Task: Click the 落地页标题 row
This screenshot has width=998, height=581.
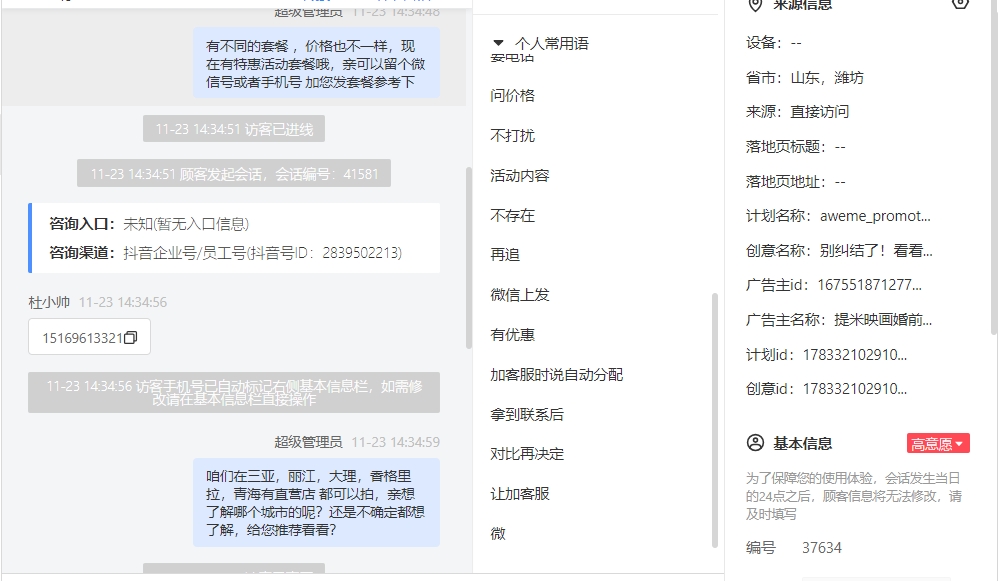Action: (x=796, y=147)
